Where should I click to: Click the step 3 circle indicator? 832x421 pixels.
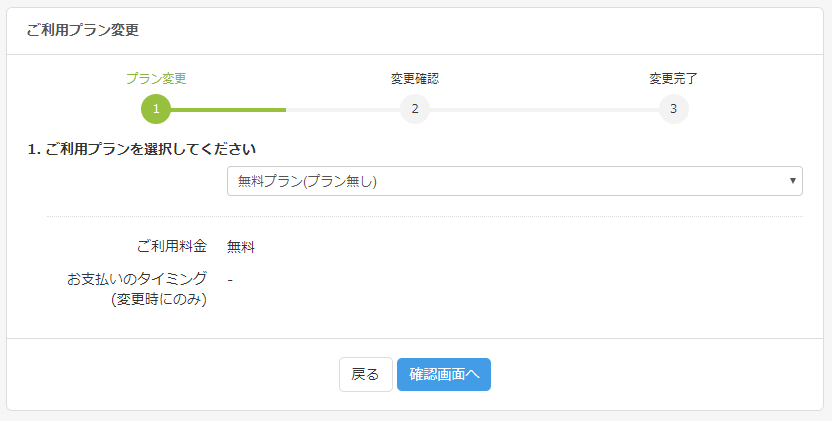click(673, 109)
